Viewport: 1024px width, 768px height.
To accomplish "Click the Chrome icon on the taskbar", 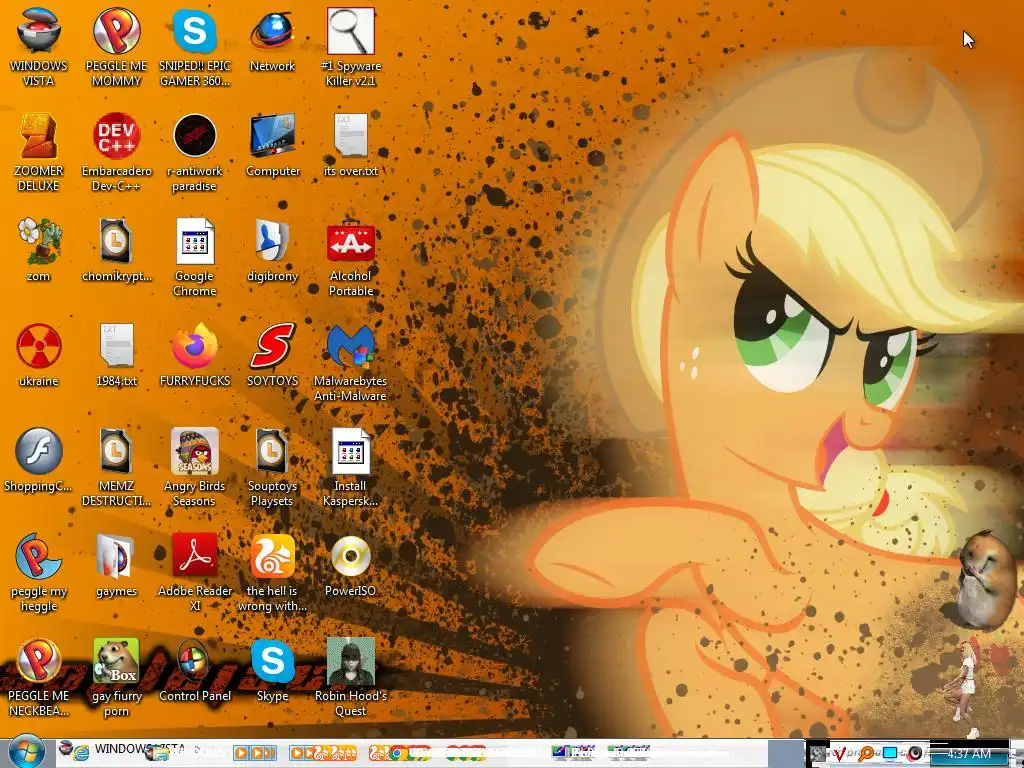I will click(x=396, y=754).
